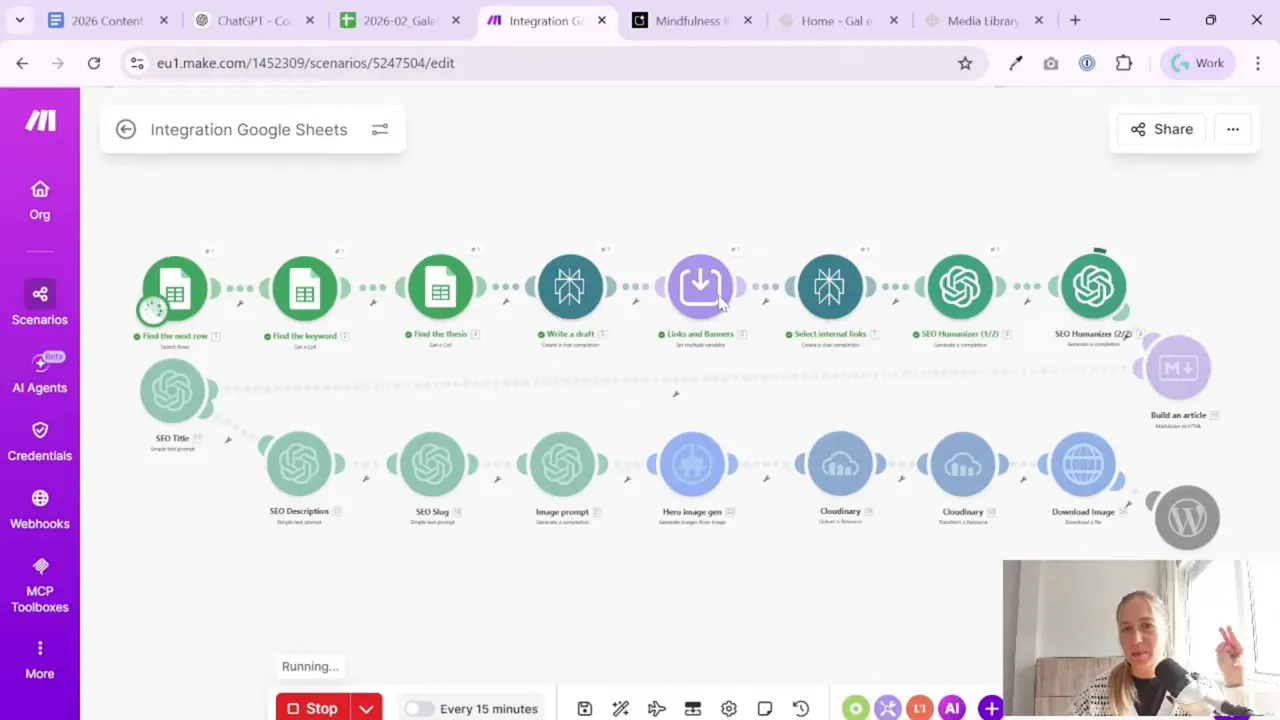
Task: Reload the browser page
Action: click(x=94, y=63)
